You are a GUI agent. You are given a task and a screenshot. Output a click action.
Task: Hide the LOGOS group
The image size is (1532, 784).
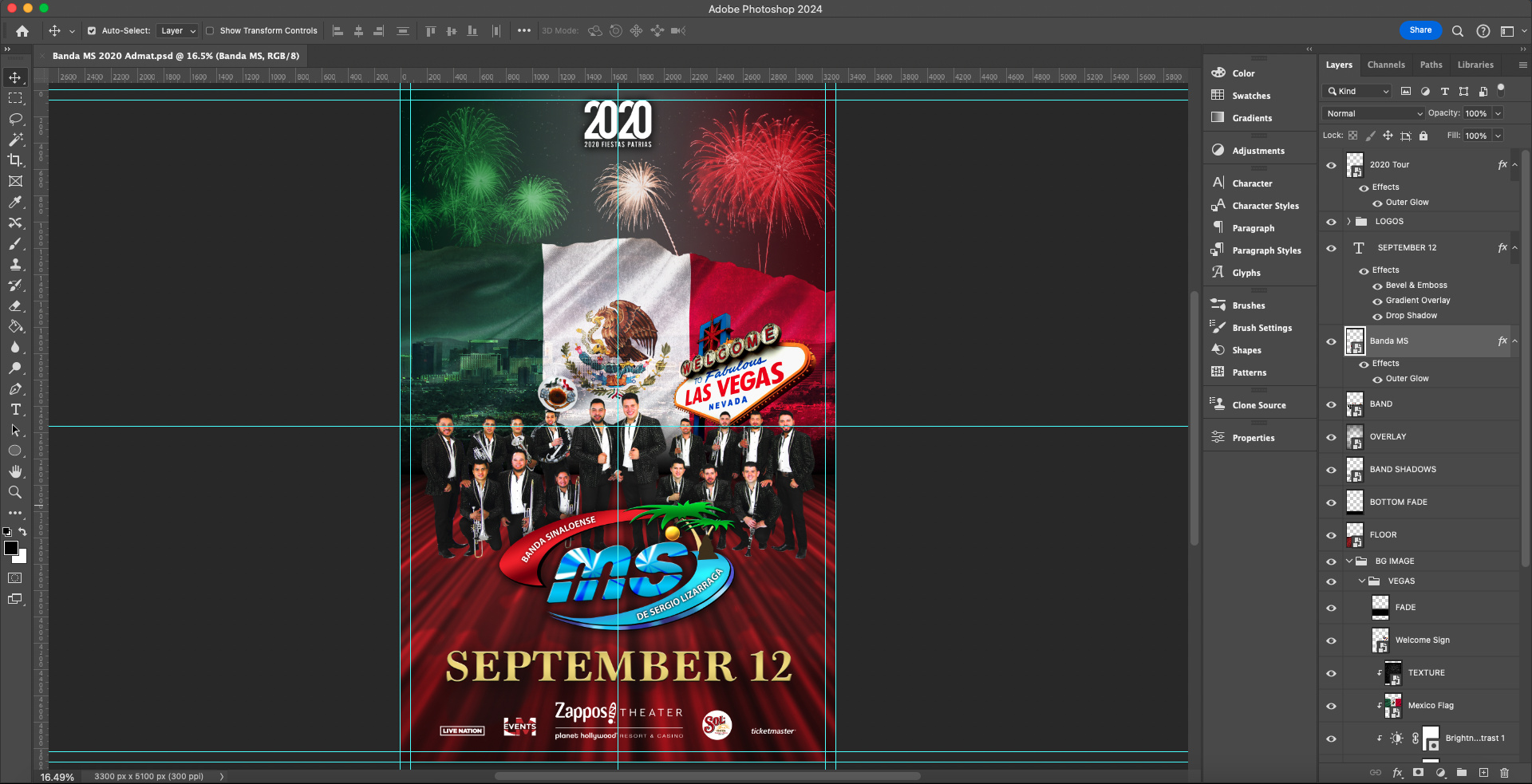coord(1331,222)
